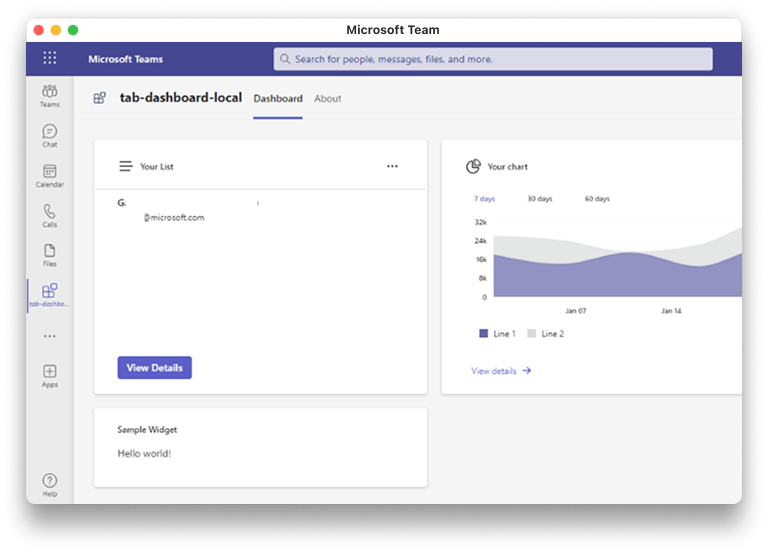This screenshot has height=552, width=768.
Task: Select the tab-dashboard app in the sidebar
Action: (x=49, y=295)
